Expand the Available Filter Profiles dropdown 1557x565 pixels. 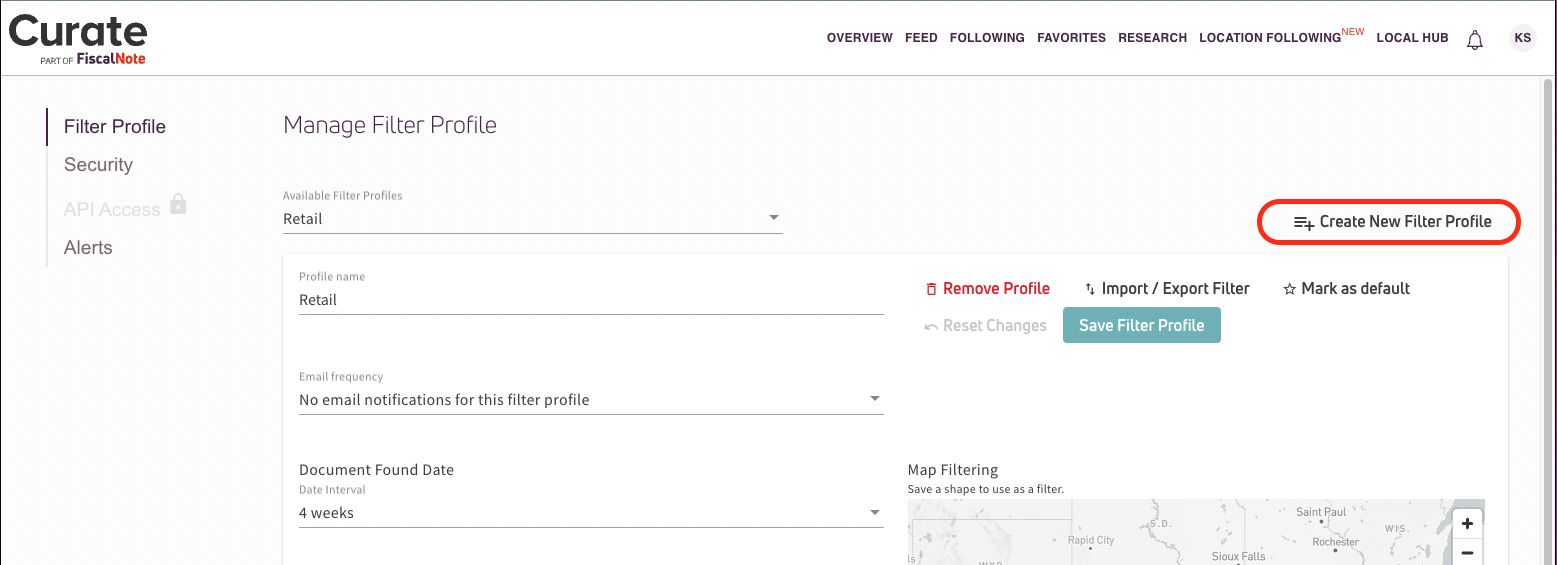532,218
